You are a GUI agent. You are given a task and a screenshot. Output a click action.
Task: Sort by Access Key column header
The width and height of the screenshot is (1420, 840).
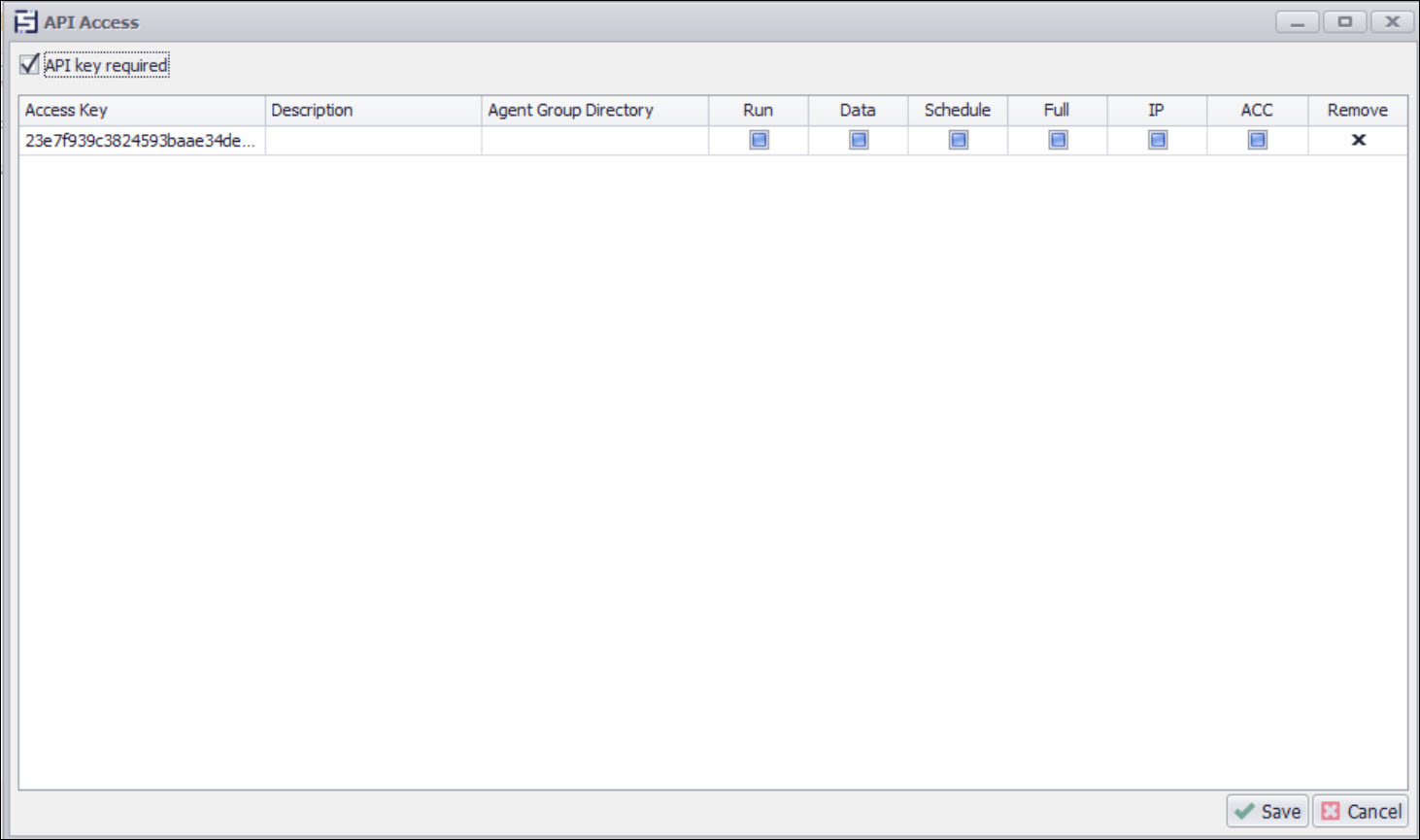point(141,111)
